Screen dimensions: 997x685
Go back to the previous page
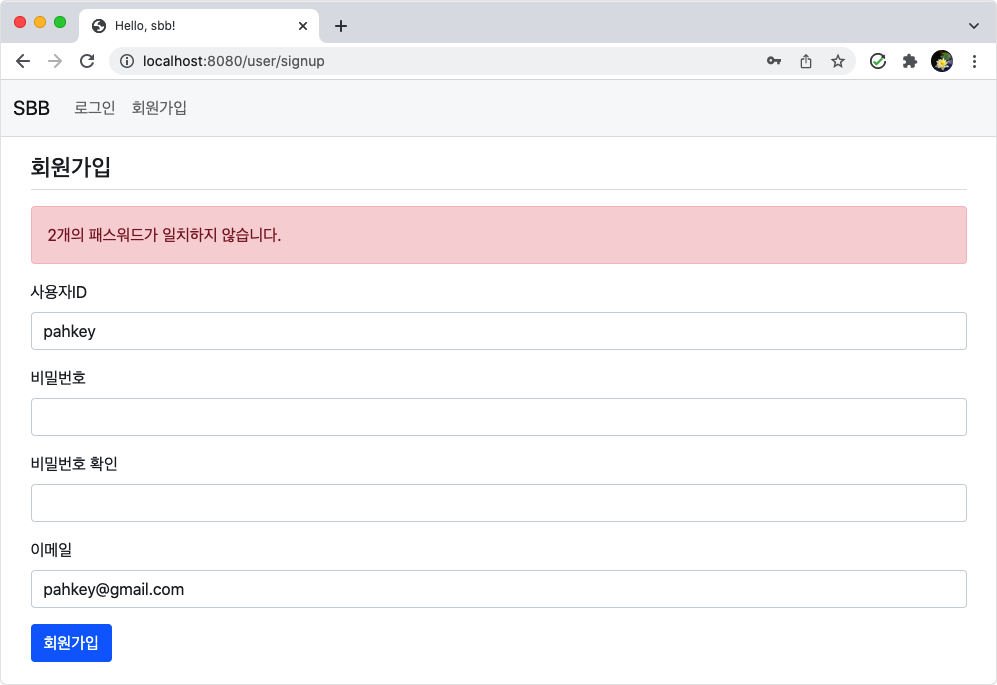23,61
